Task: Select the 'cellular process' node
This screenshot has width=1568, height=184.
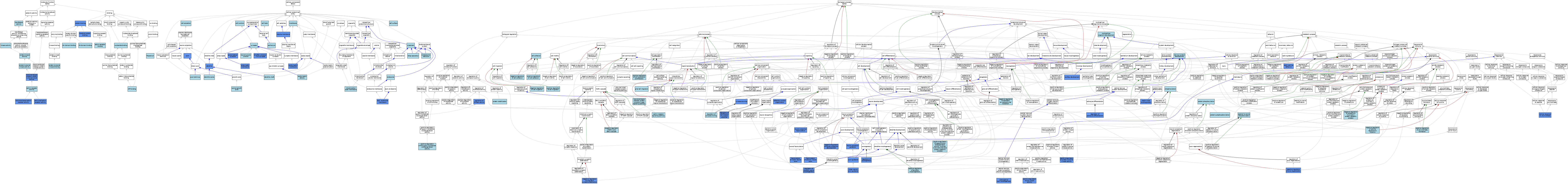Action: (x=704, y=34)
